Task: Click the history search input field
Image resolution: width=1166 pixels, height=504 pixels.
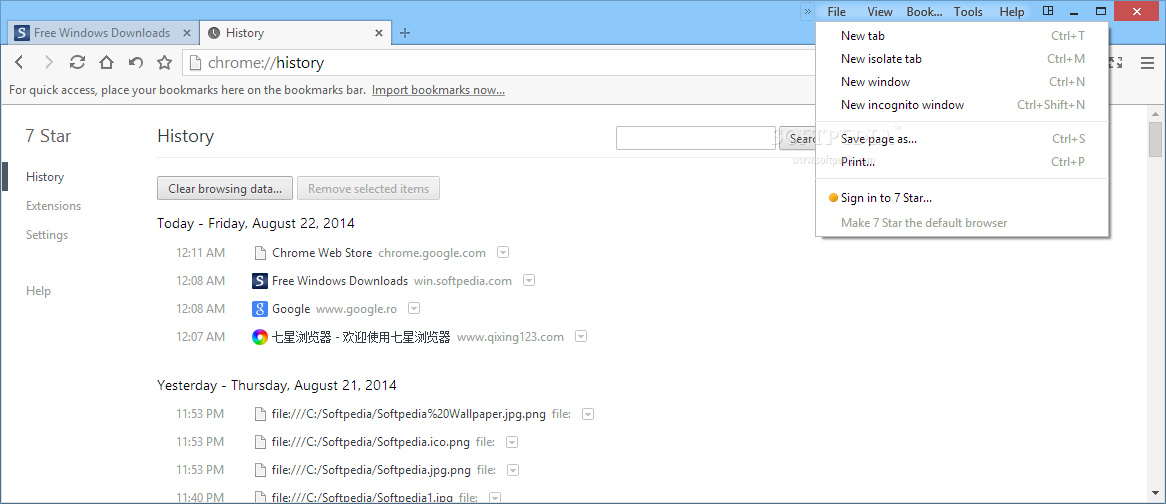Action: [696, 138]
